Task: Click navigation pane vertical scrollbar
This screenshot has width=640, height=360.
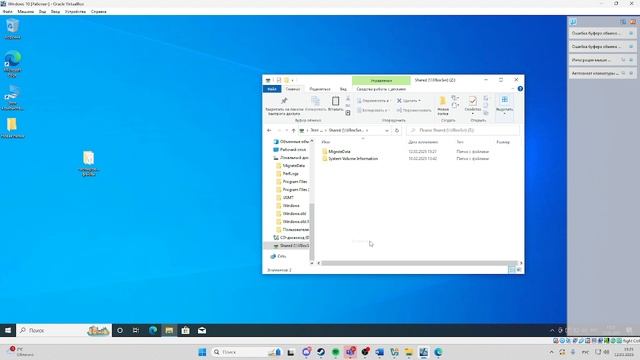Action: (312, 231)
